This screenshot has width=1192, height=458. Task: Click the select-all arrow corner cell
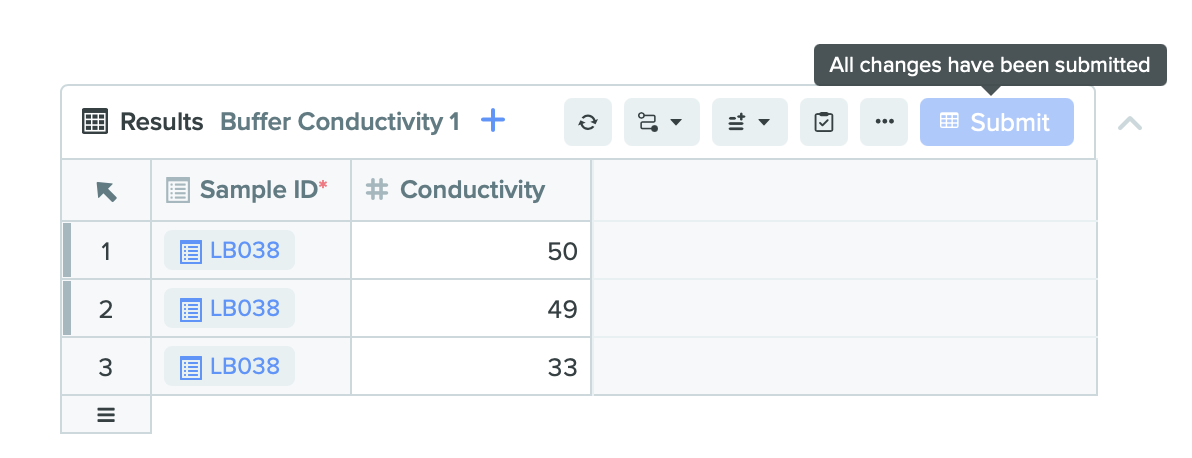[106, 190]
